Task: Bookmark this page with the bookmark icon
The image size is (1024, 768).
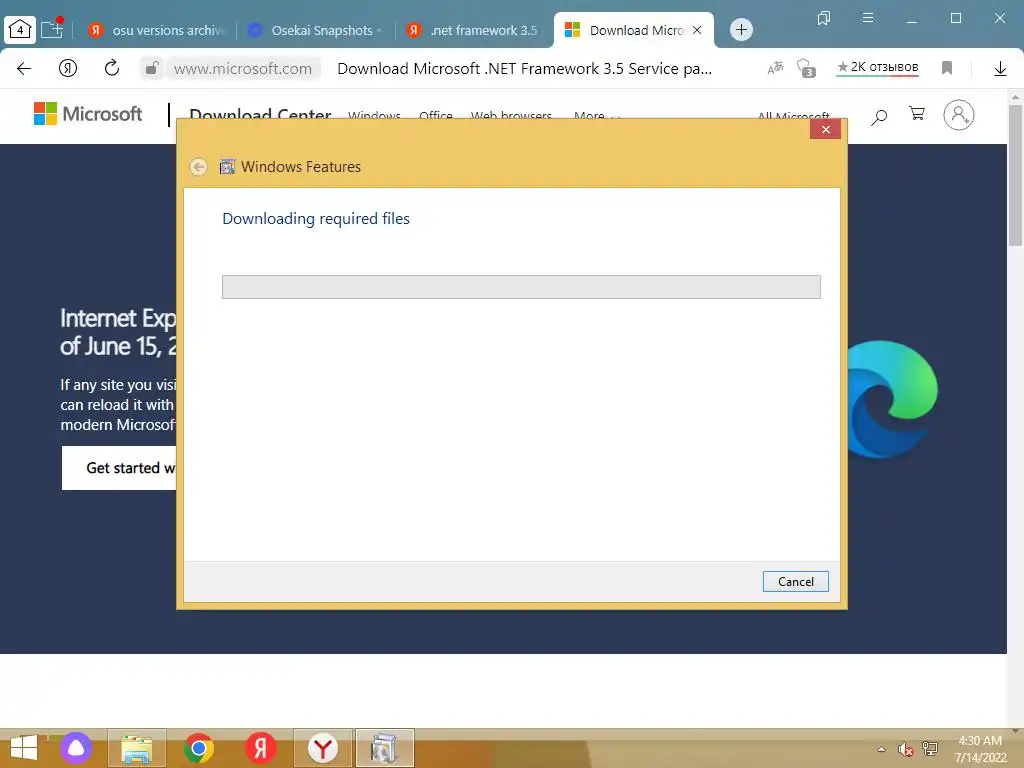Action: click(x=947, y=68)
